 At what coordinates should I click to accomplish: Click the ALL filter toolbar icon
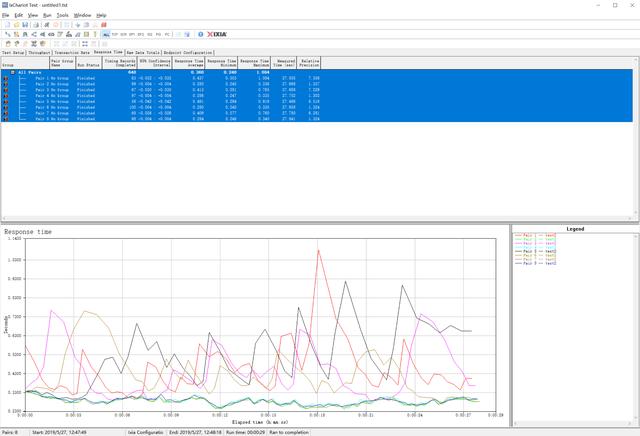[107, 34]
